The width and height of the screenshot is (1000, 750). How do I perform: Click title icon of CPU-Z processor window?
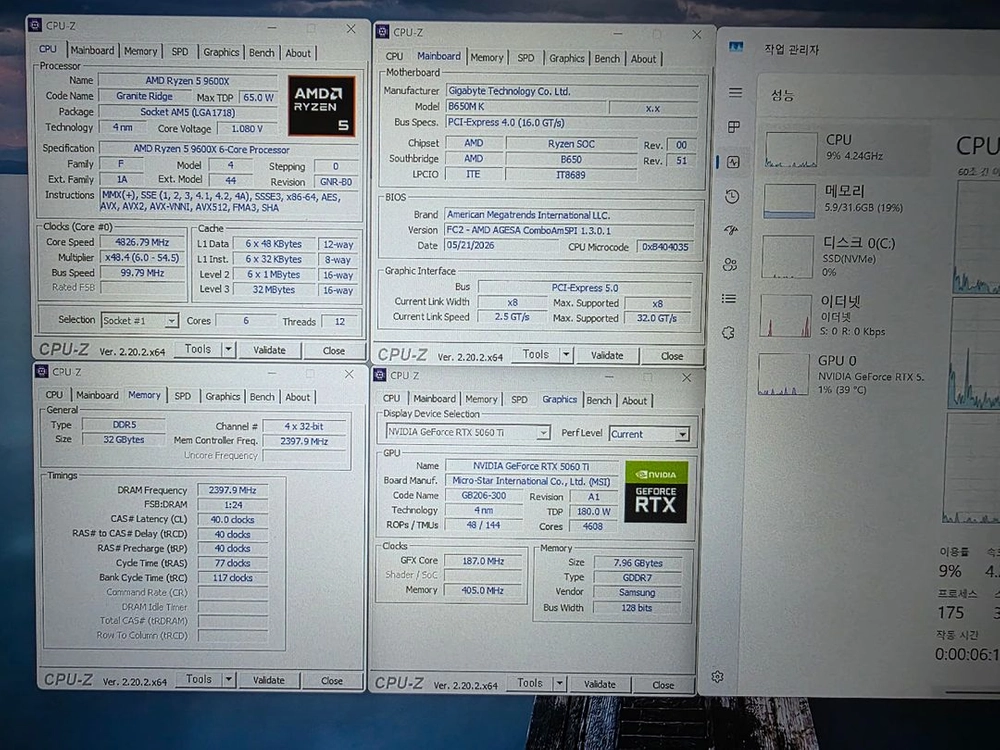[35, 26]
